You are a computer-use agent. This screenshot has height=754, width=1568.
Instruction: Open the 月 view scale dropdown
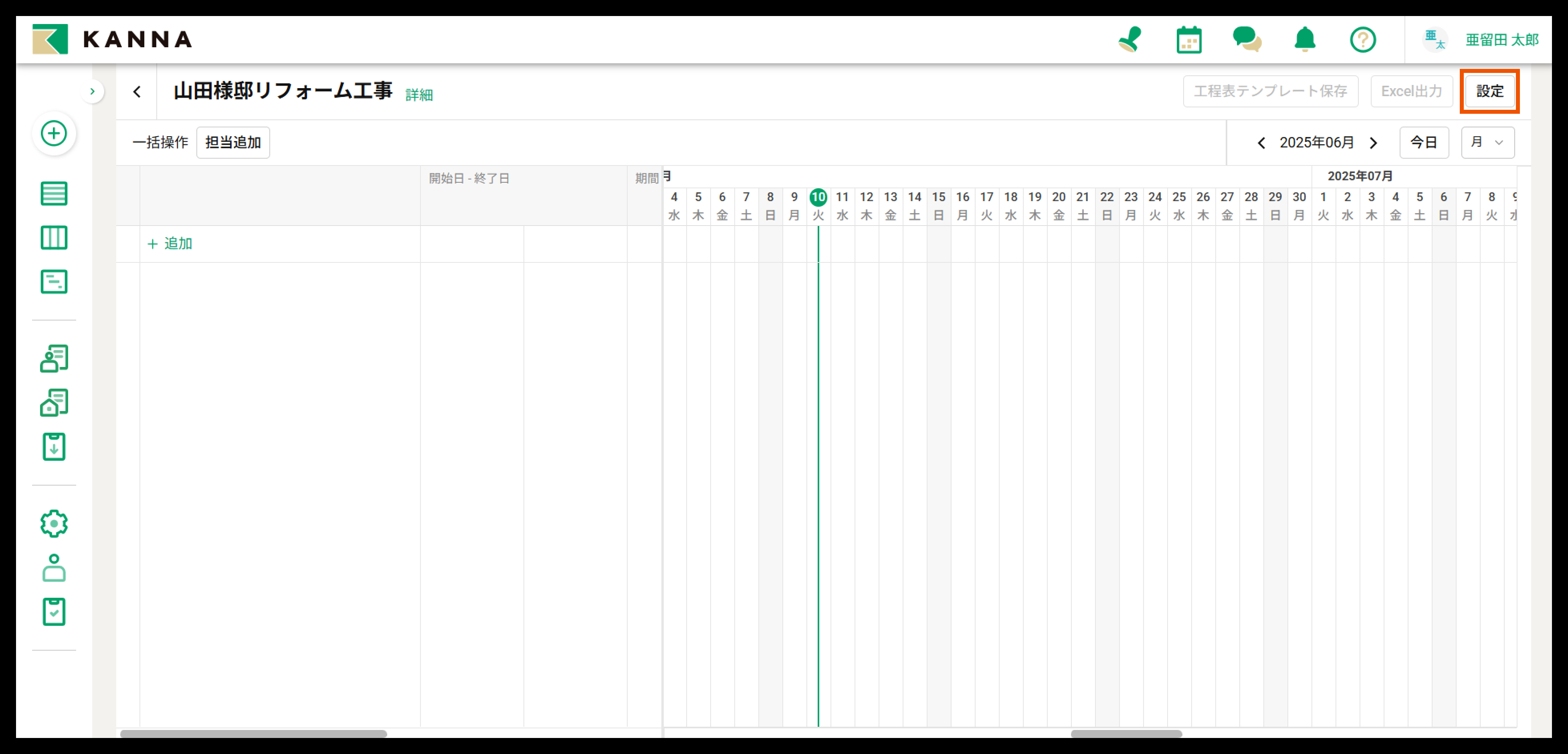click(1487, 142)
